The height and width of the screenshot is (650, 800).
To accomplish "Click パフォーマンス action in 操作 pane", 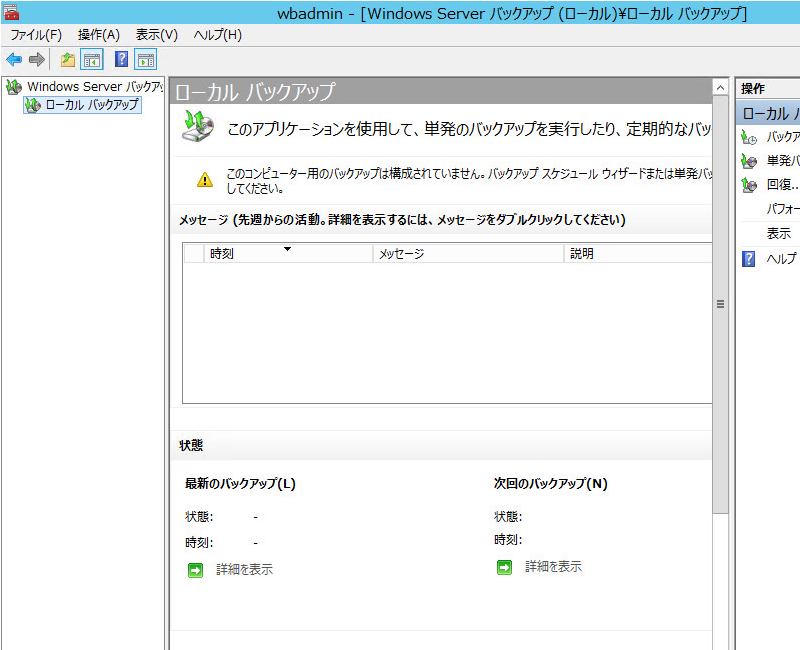I will tap(783, 209).
